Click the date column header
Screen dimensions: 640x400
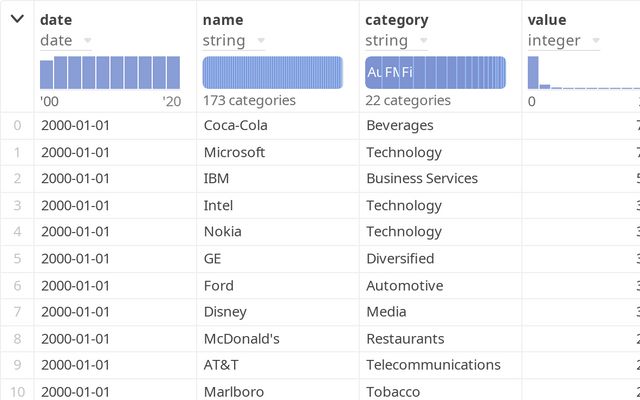(x=56, y=19)
